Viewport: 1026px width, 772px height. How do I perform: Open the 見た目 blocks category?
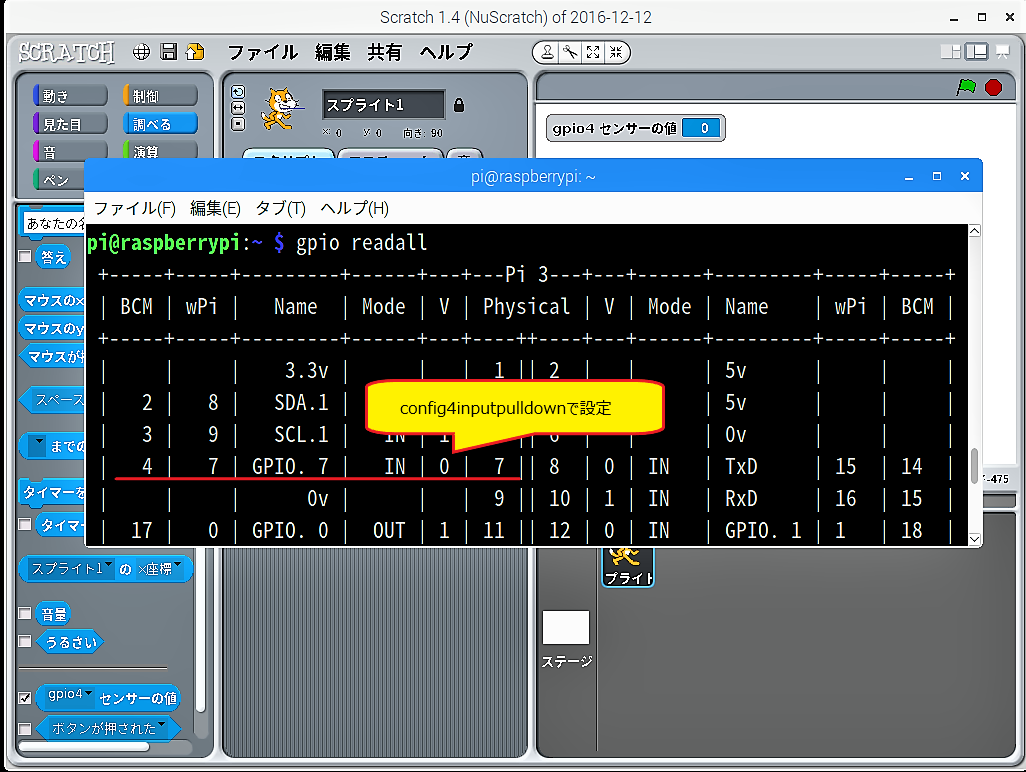[x=70, y=124]
